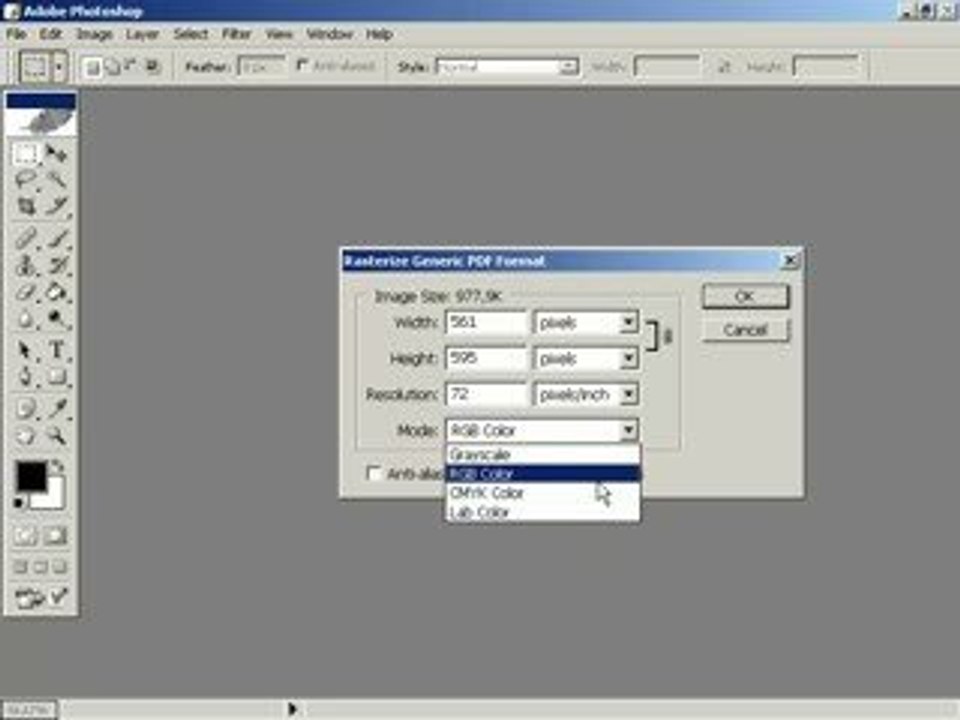
Task: Click the foreground color swatch
Action: tap(31, 477)
